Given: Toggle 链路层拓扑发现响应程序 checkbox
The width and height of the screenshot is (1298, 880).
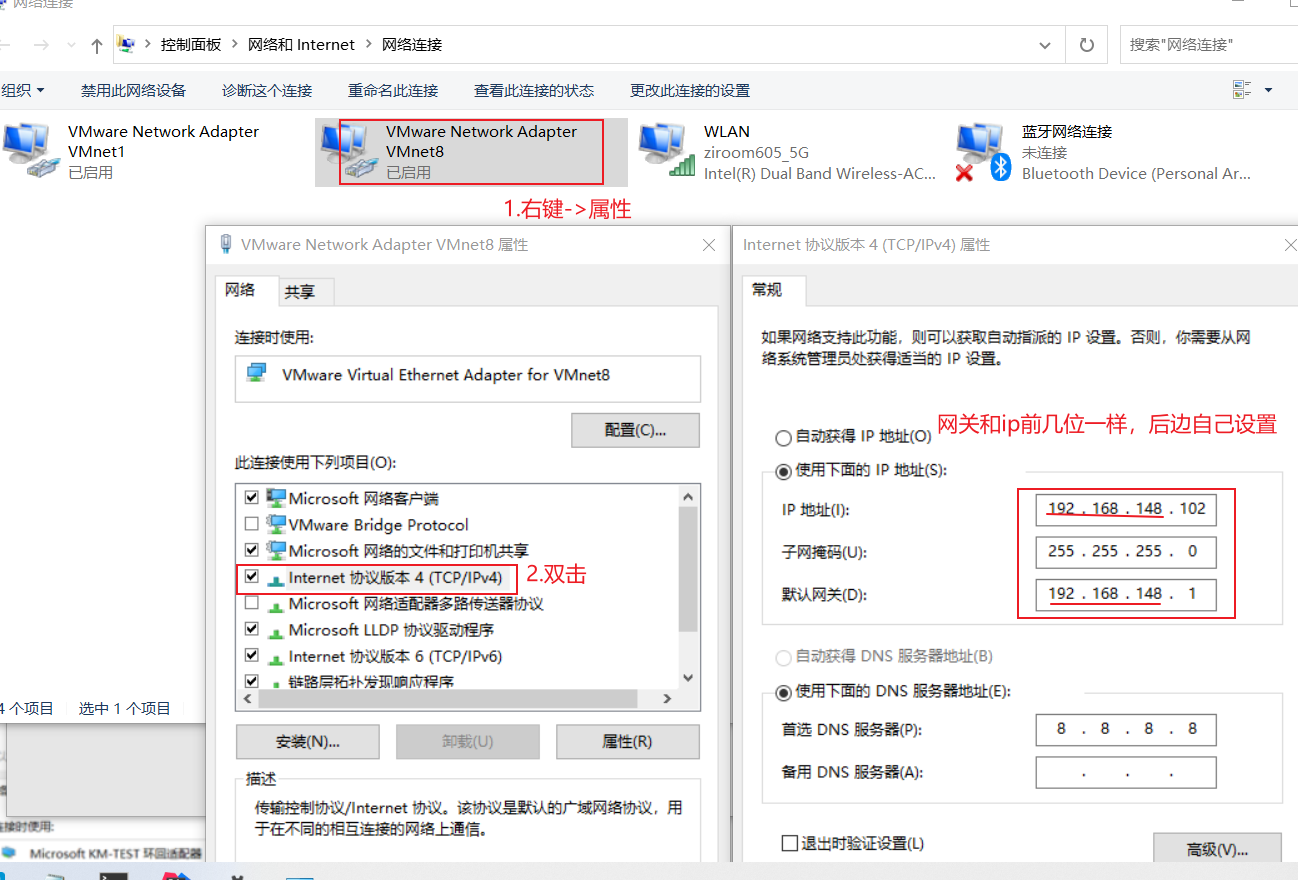Looking at the screenshot, I should pos(251,682).
